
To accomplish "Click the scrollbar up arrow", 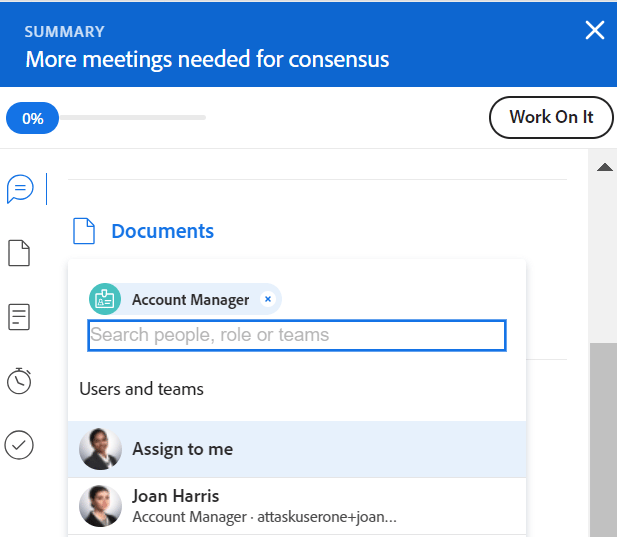I will 604,168.
